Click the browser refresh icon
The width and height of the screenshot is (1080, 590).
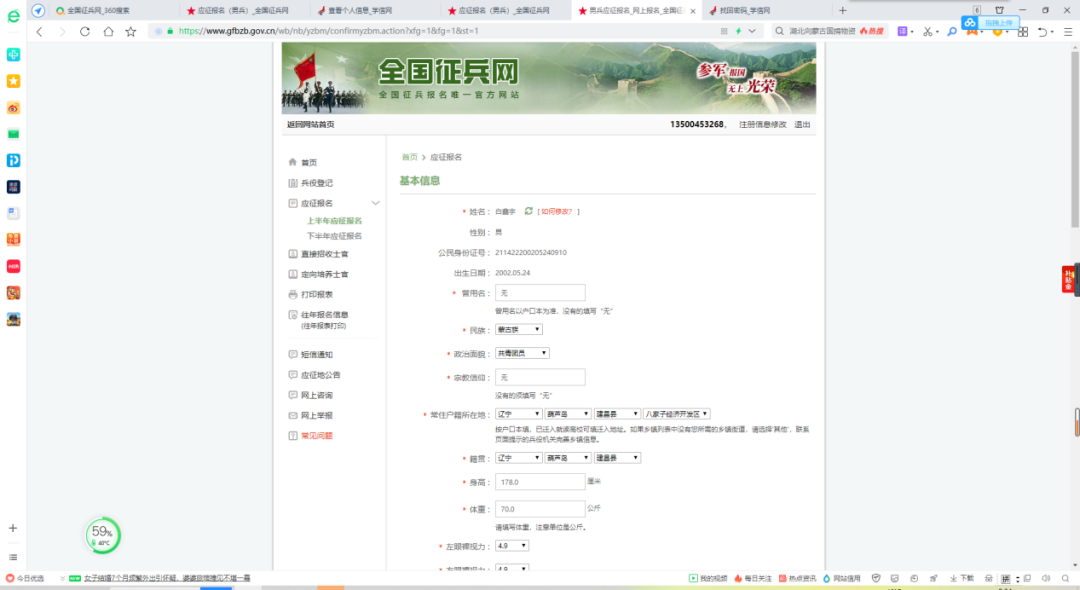point(84,31)
